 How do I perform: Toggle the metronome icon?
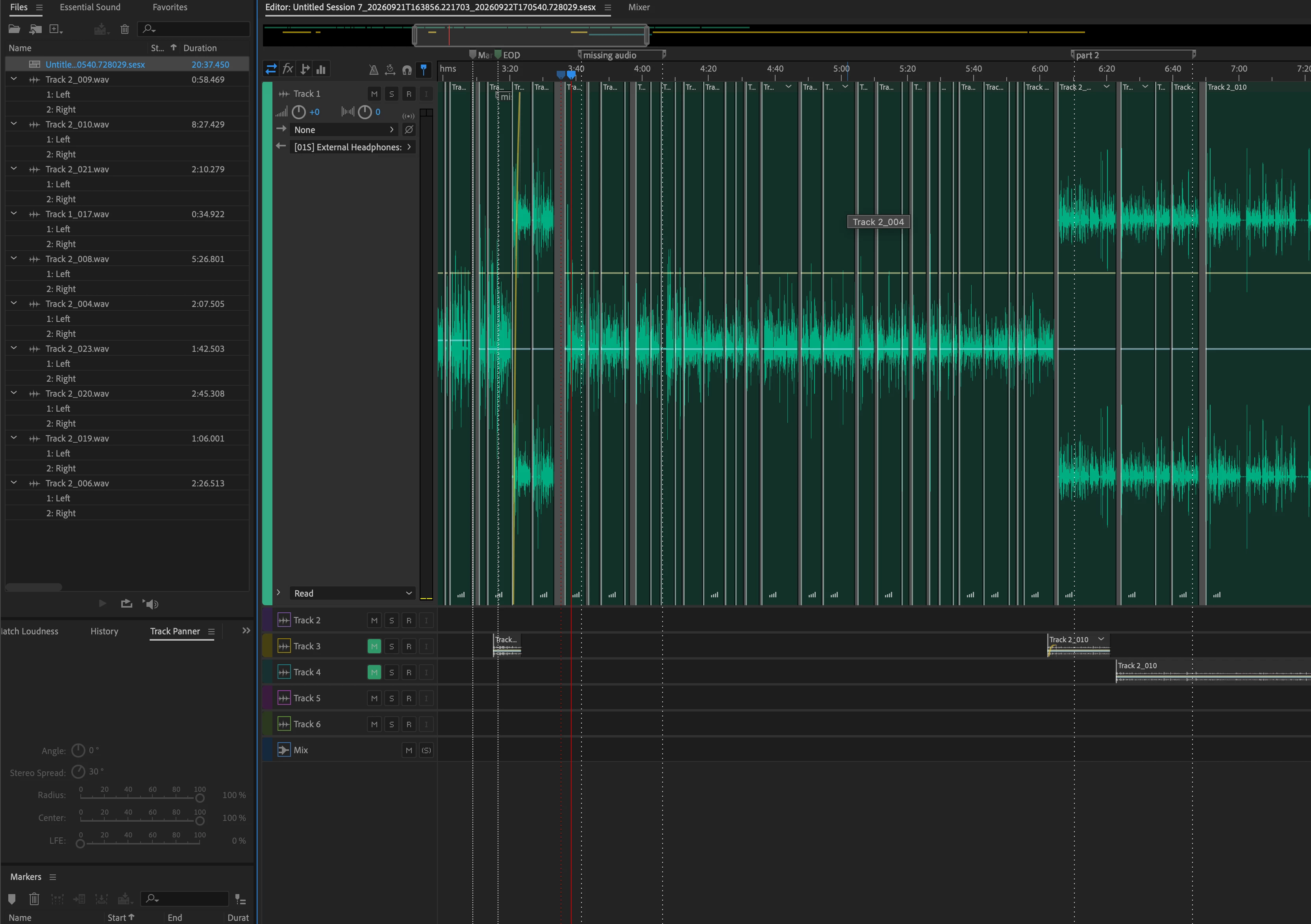point(374,70)
